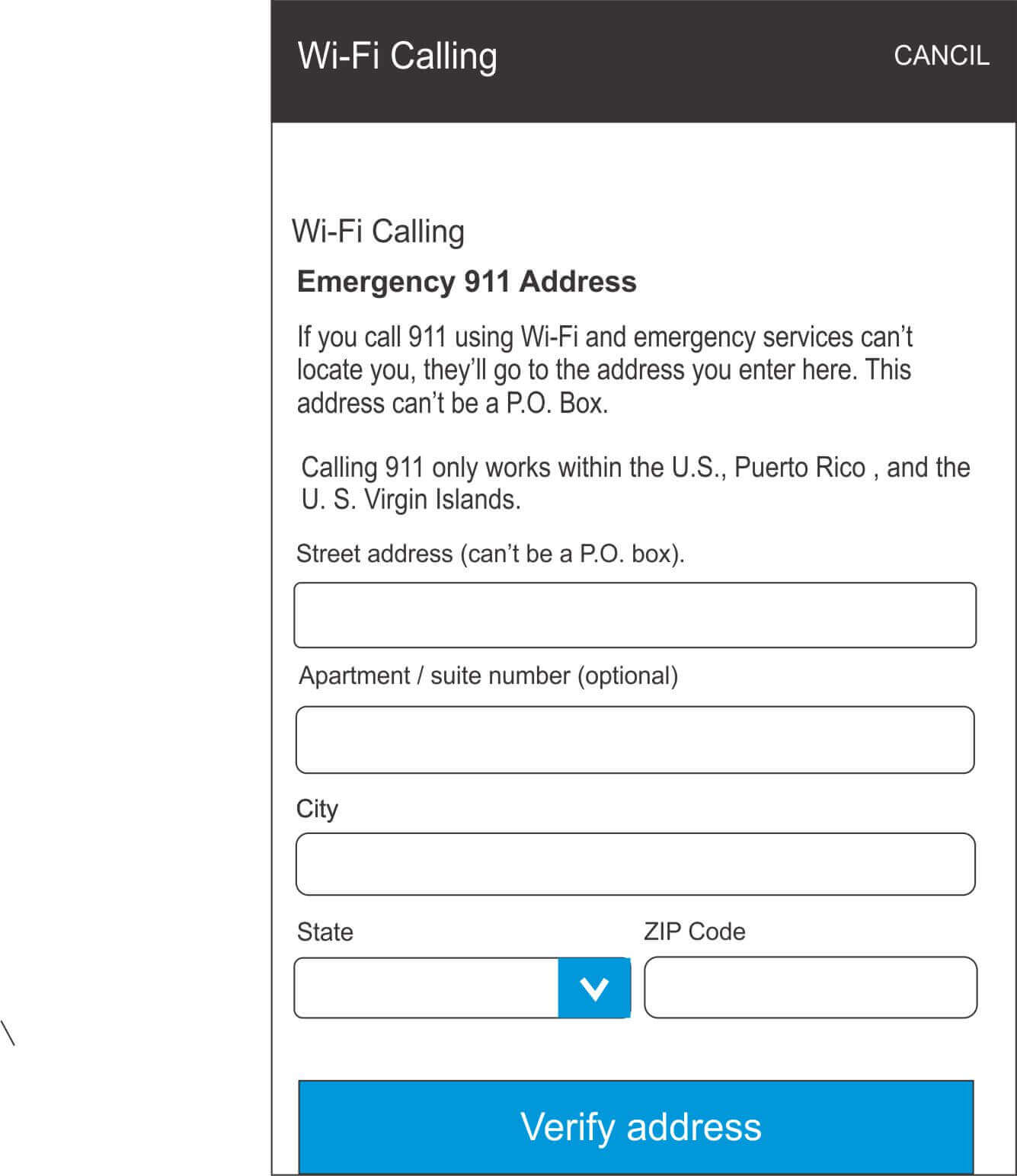This screenshot has width=1017, height=1176.
Task: Click the empty State selection box
Action: pyautogui.click(x=427, y=988)
